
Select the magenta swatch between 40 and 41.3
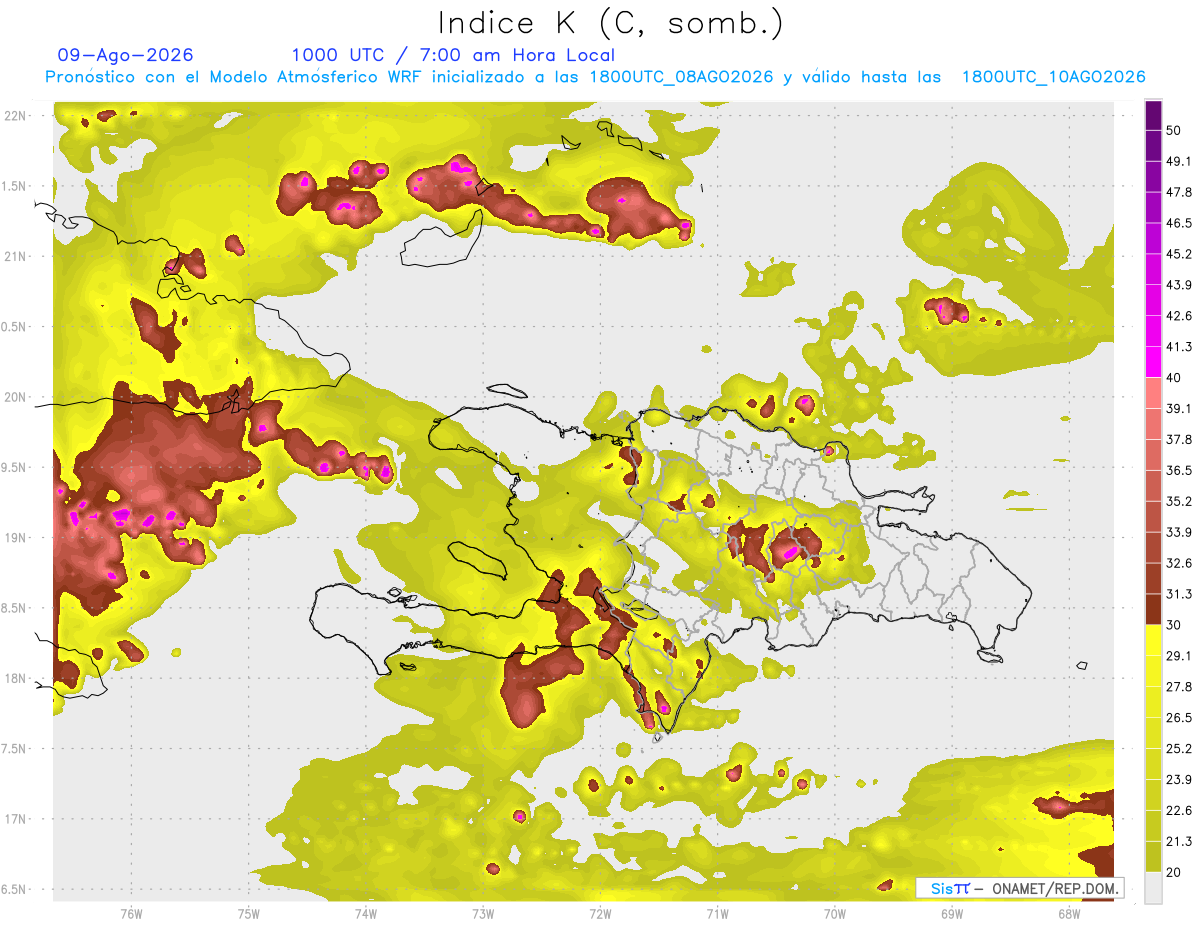click(1153, 362)
